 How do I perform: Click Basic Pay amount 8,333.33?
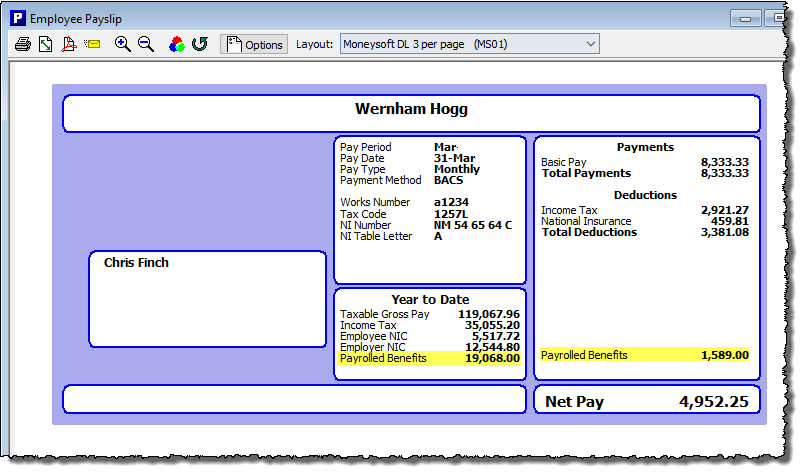click(x=725, y=162)
